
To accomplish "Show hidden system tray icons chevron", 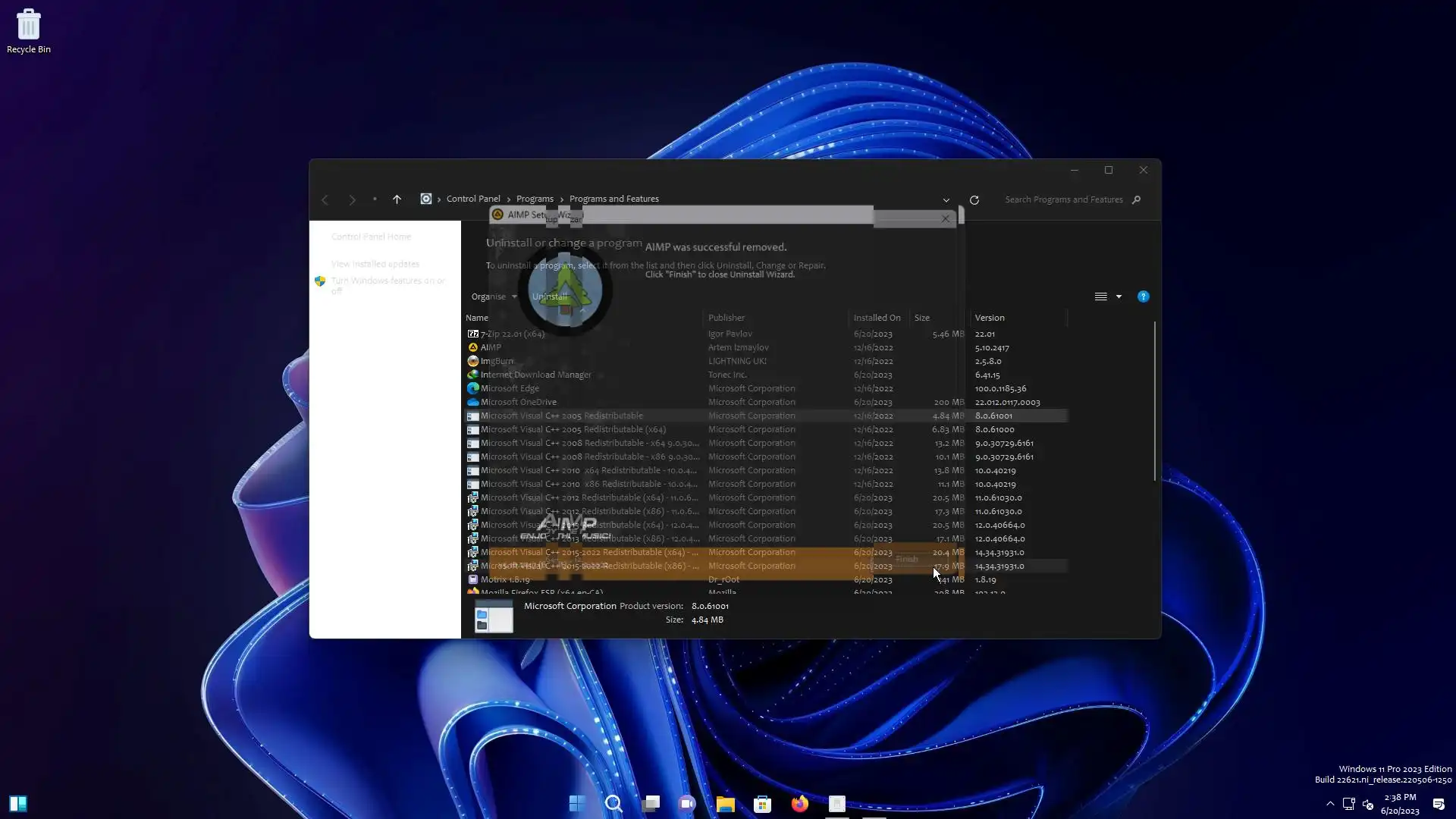I will pos(1329,804).
